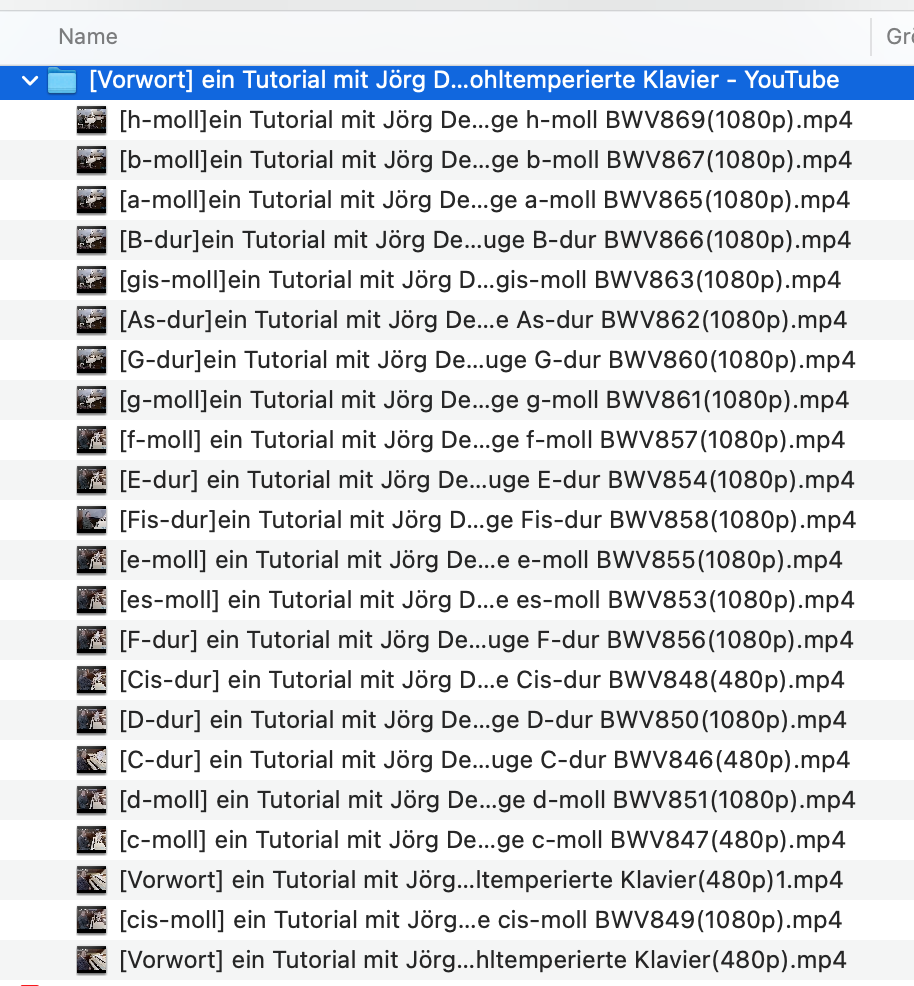Select file name gis-moll BWV863(1080p).mp4
The width and height of the screenshot is (914, 986).
(480, 280)
